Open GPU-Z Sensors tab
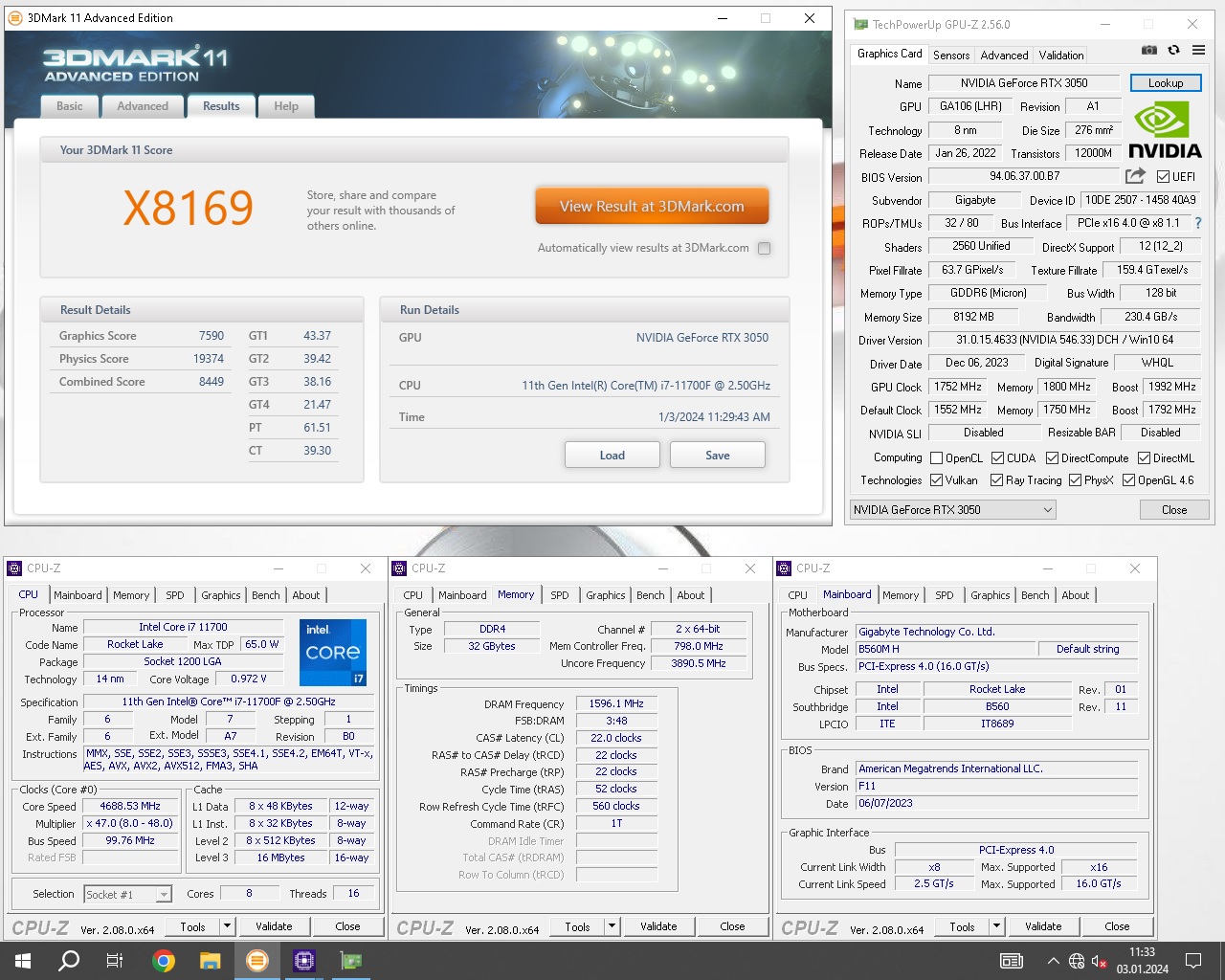 click(x=951, y=56)
